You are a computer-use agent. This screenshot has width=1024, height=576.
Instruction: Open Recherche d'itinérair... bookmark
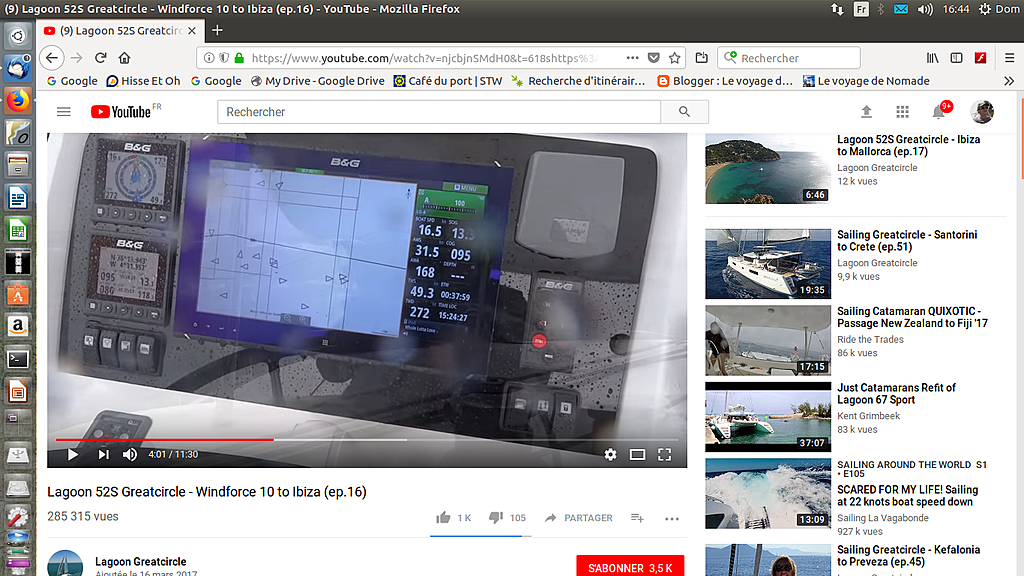[579, 81]
